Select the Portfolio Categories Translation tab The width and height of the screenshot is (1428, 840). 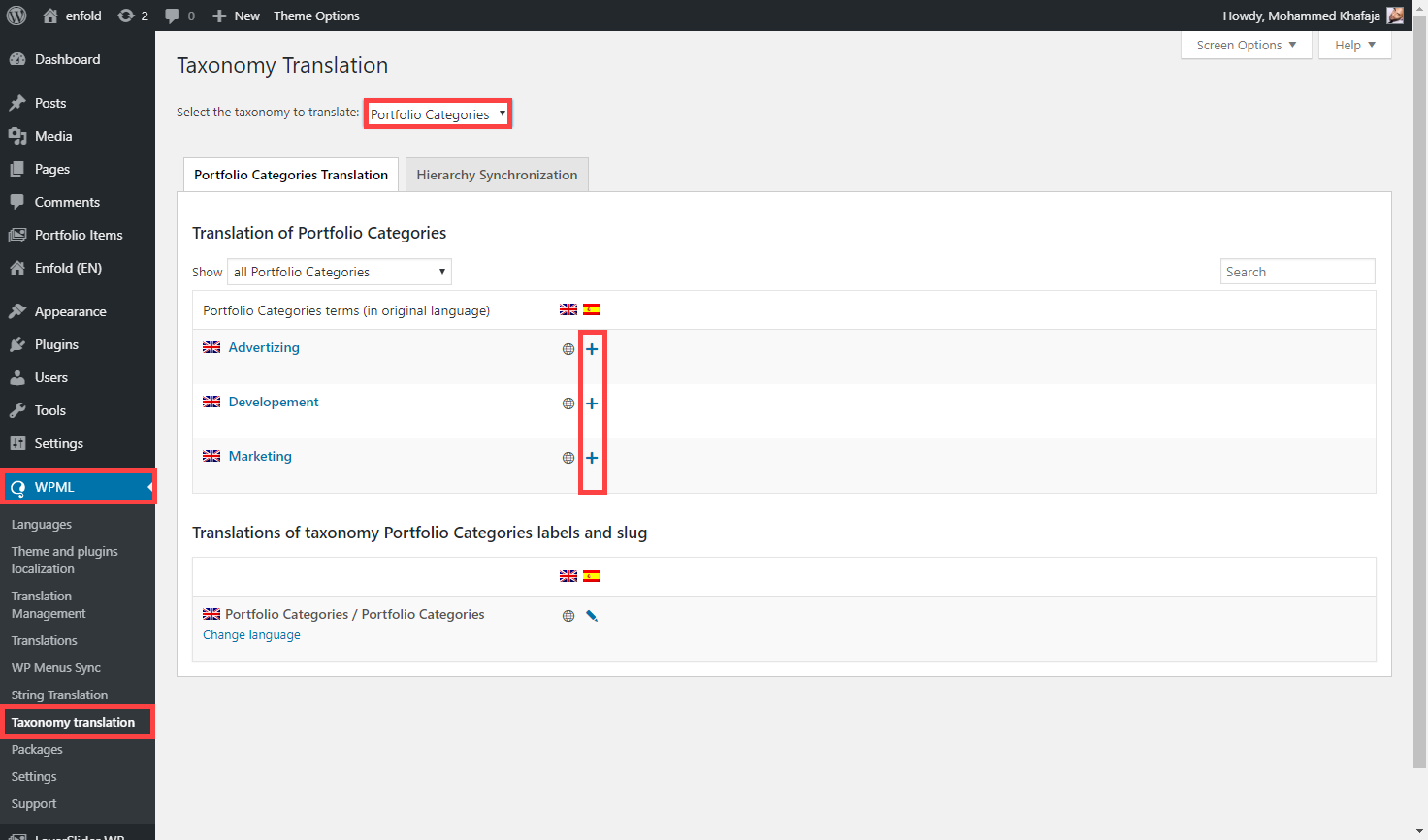coord(291,175)
